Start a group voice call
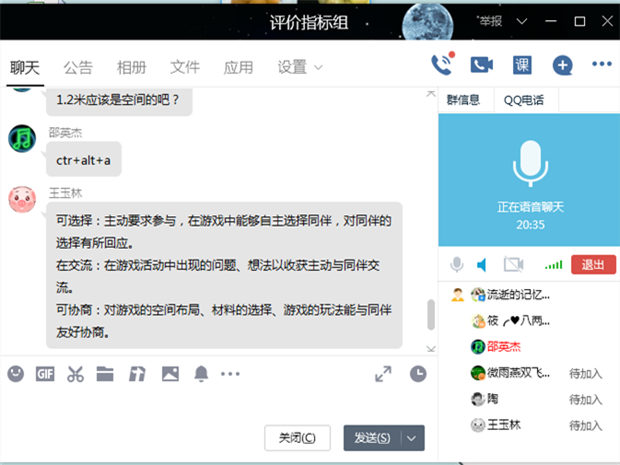The height and width of the screenshot is (465, 620). tap(441, 65)
